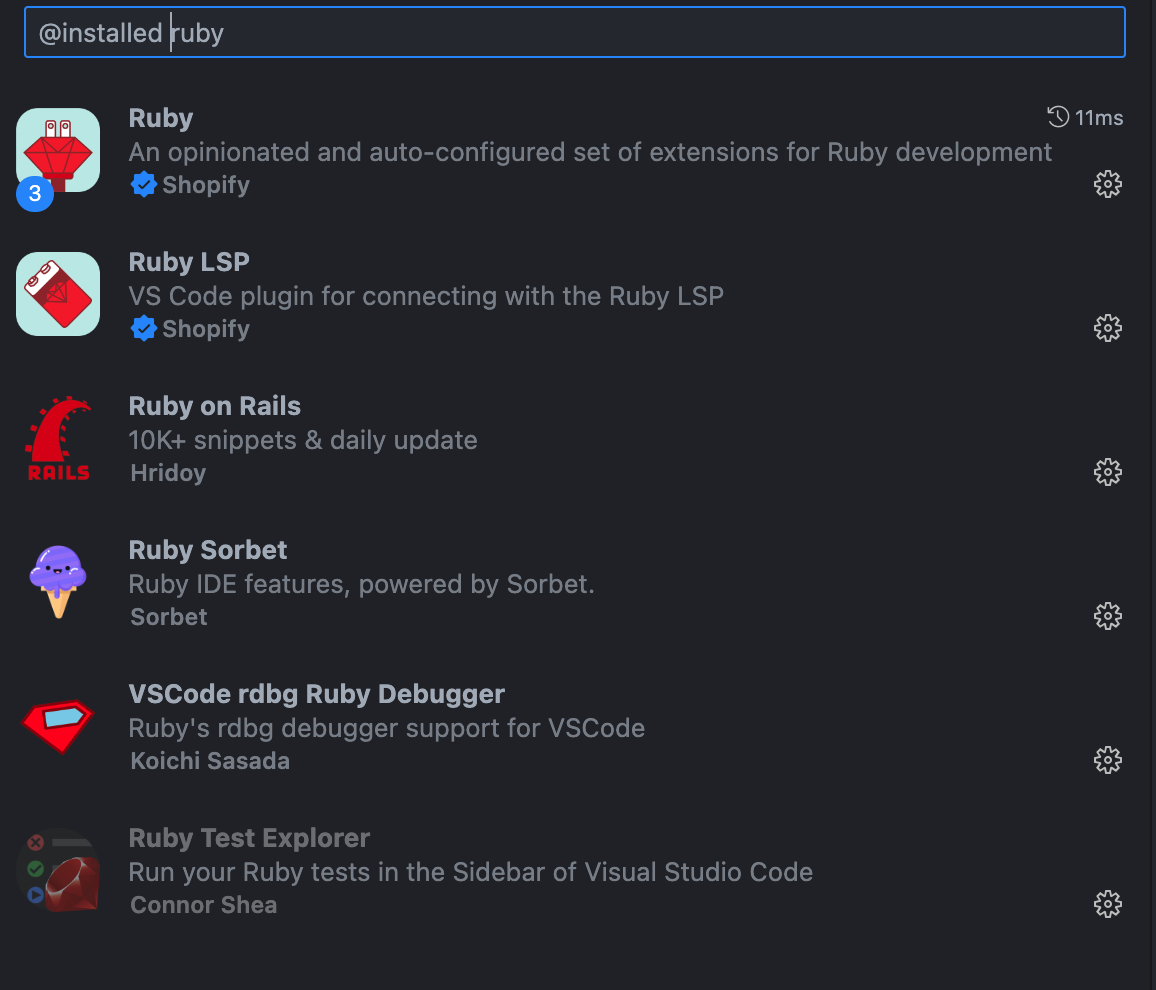
Task: Open manage gear for Ruby LSP
Action: (x=1107, y=328)
